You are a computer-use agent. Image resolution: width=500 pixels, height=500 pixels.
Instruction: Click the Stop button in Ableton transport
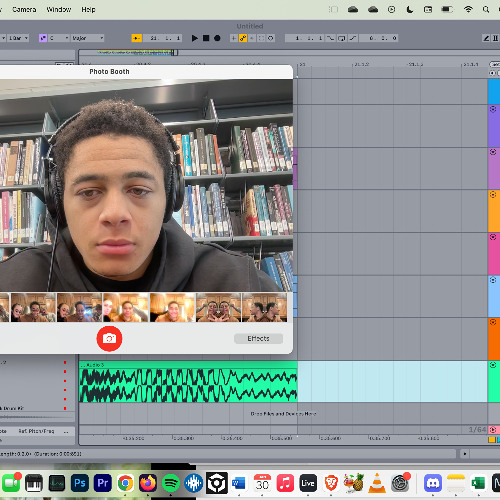click(x=206, y=38)
